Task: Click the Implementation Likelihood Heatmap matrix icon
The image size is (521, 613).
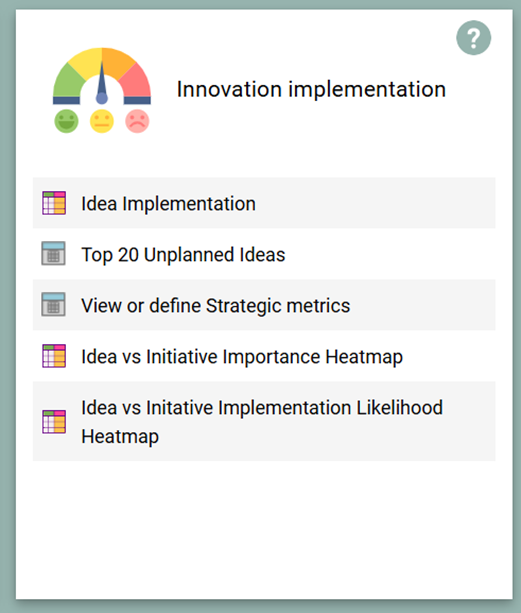Action: tap(54, 421)
